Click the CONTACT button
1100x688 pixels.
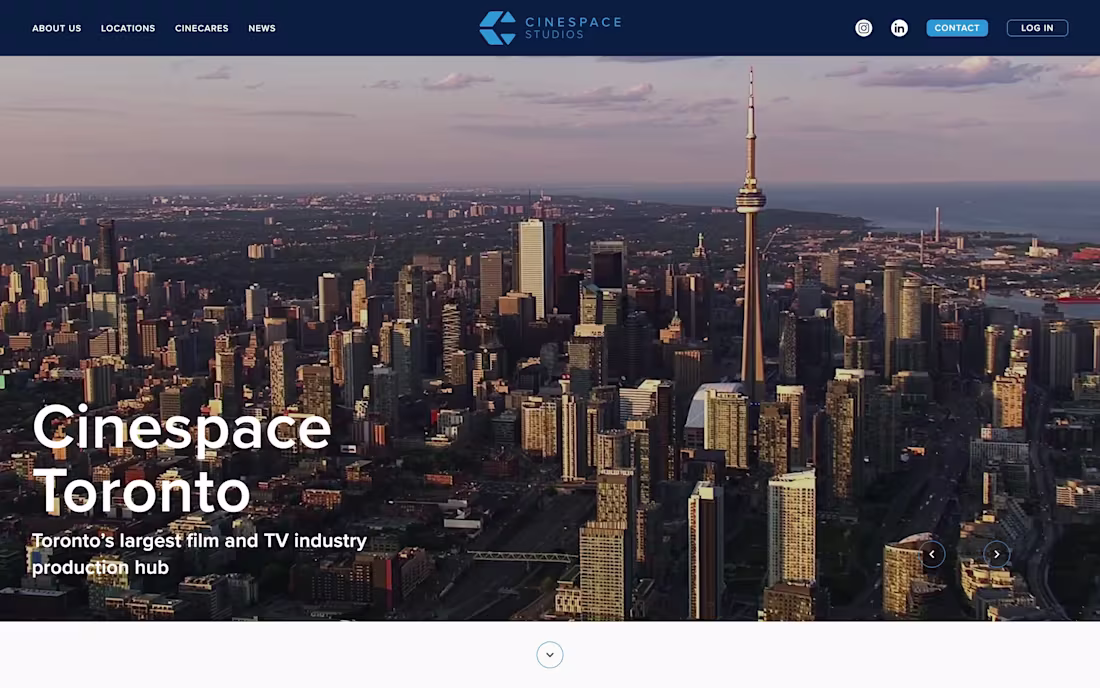tap(957, 27)
